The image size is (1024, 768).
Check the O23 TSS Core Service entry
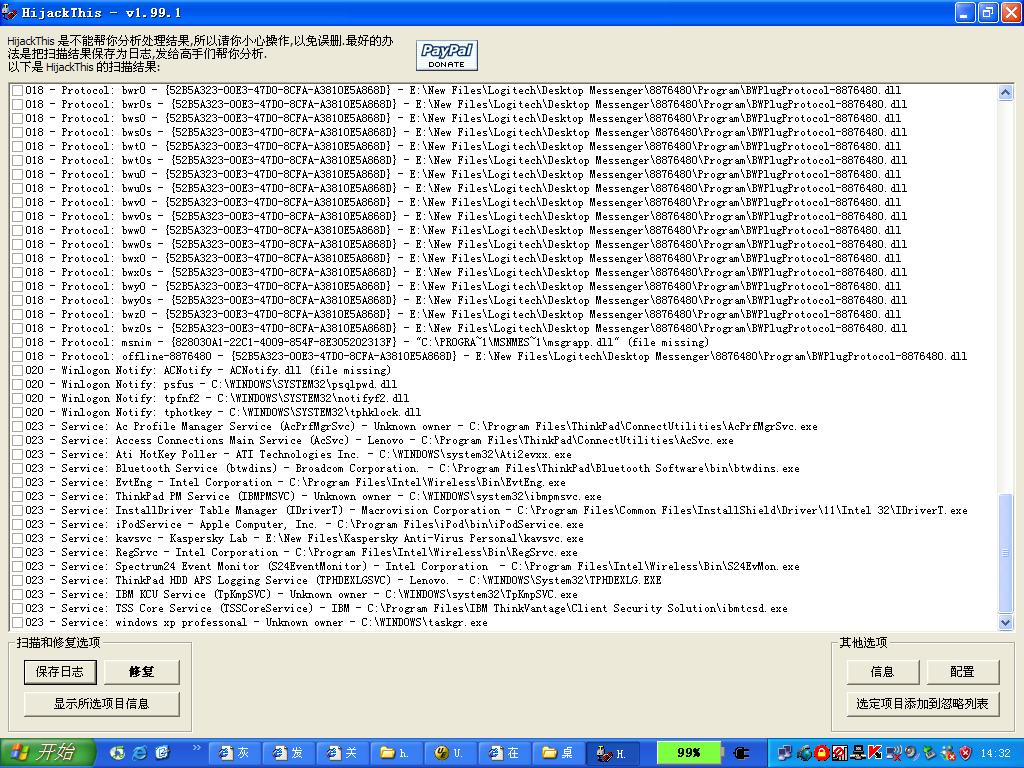tap(18, 609)
